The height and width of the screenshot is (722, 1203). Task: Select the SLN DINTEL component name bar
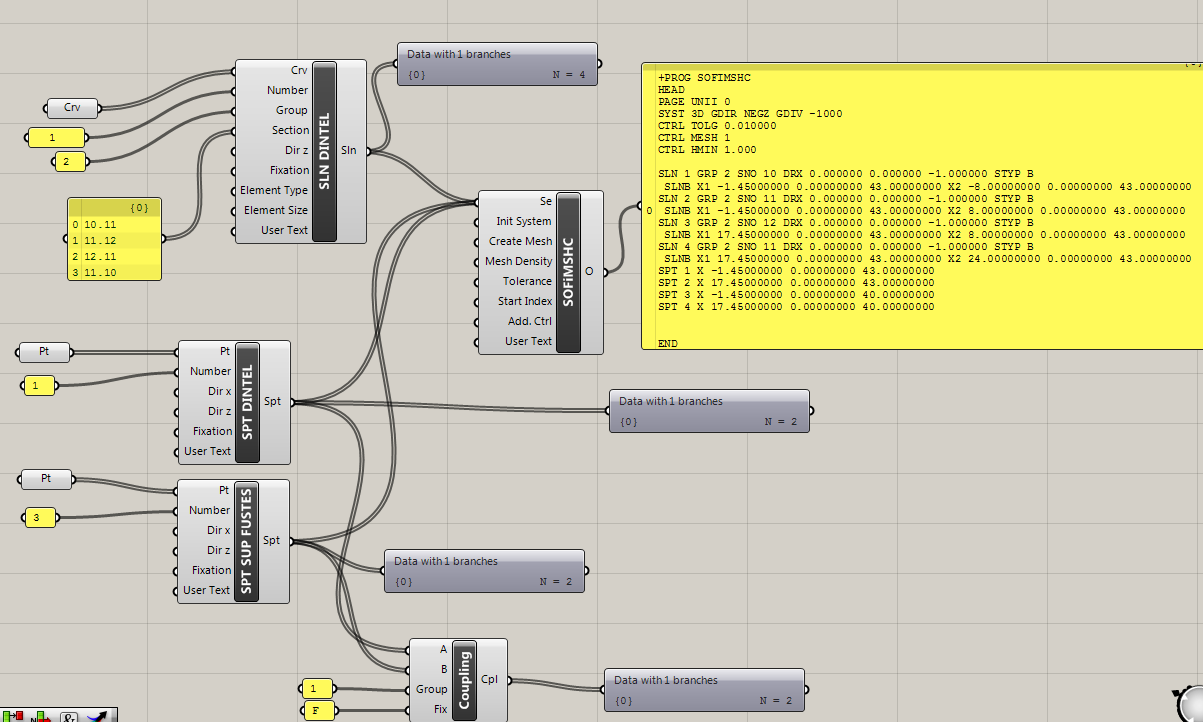coord(325,151)
